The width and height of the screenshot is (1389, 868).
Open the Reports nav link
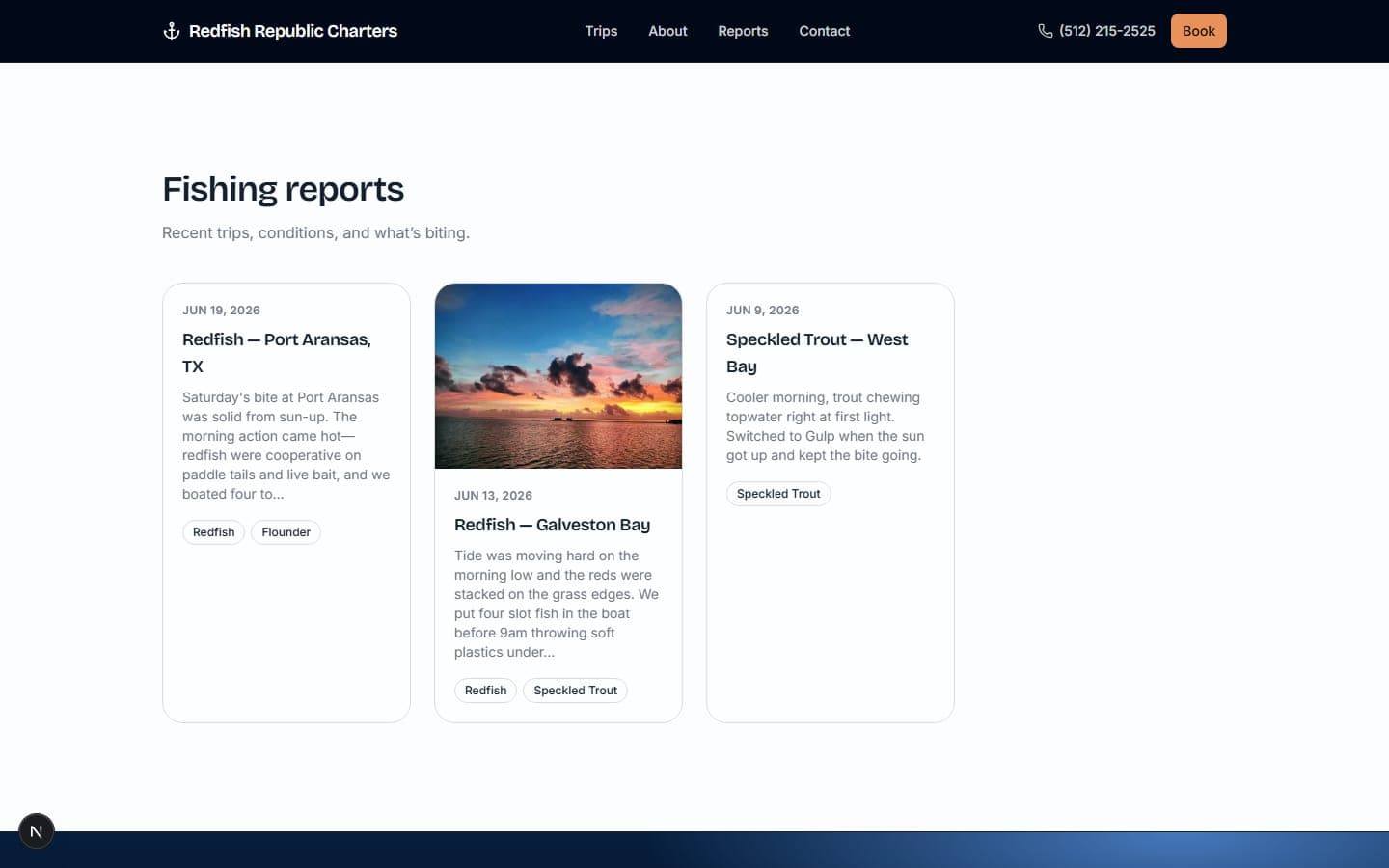(743, 31)
